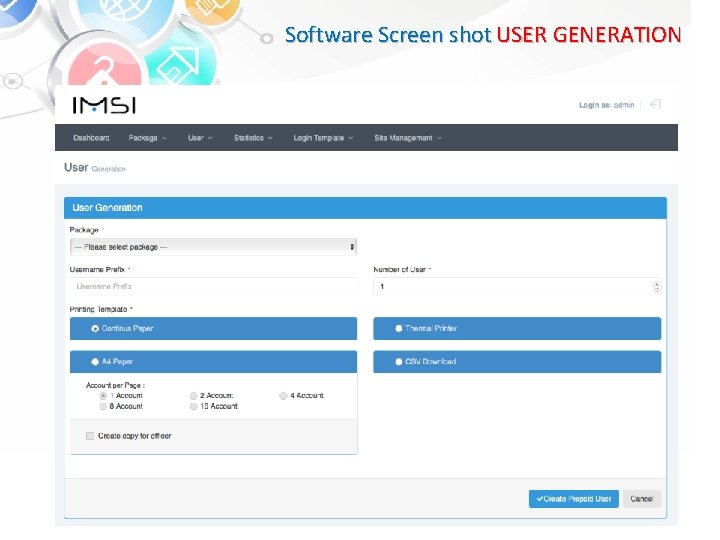
Task: Click the 'Printing Template' label
Action: tap(98, 309)
